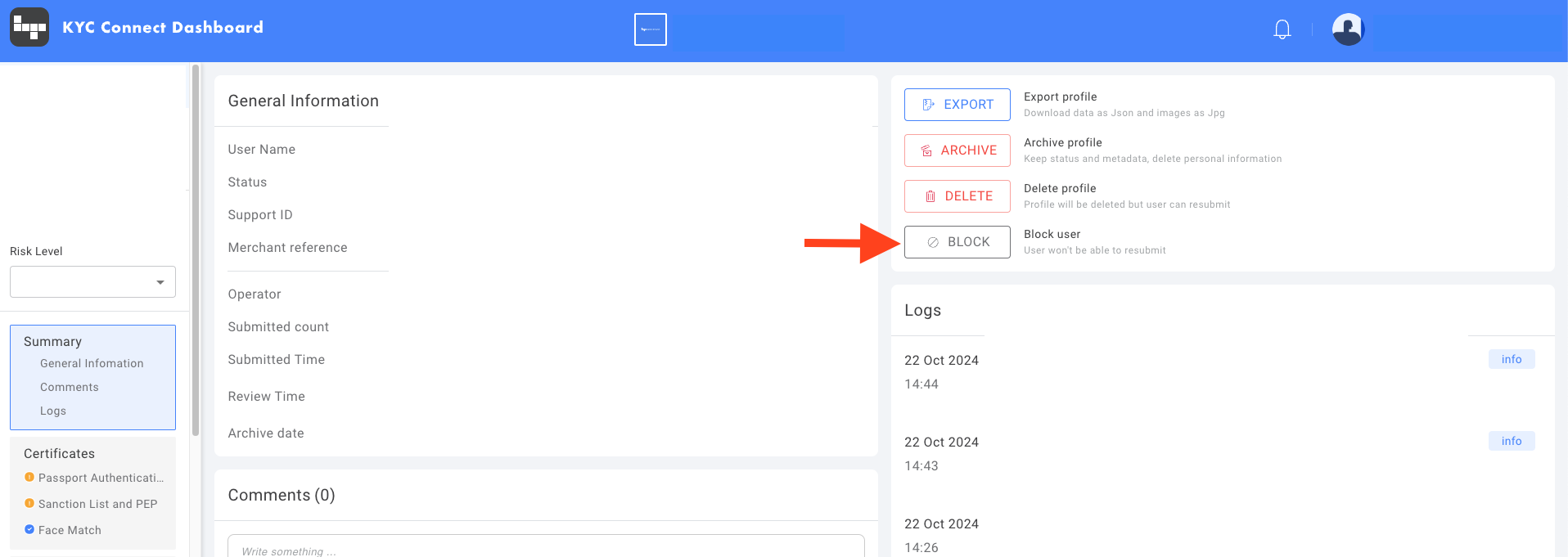
Task: Select the Summary section in sidebar
Action: point(52,341)
